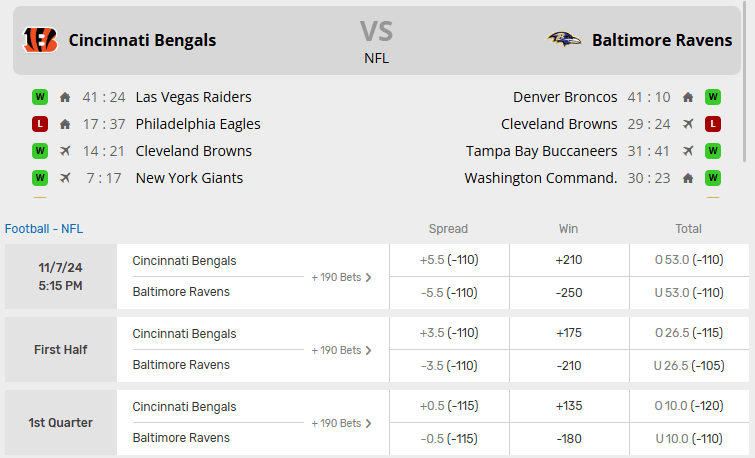Select Ravens -0.5 (-115) 1st Quarter spread
The width and height of the screenshot is (755, 458).
point(449,438)
